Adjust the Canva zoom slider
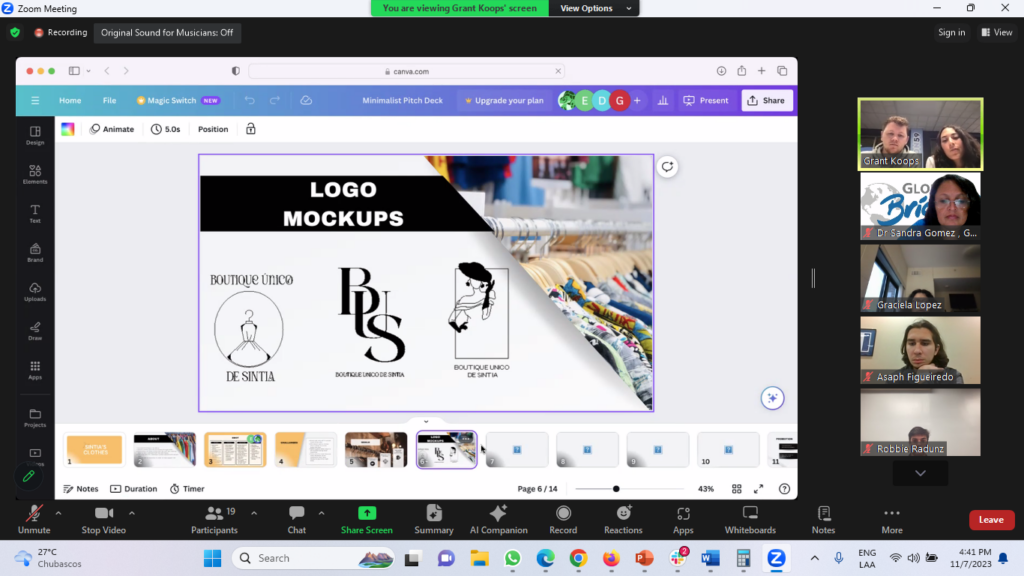This screenshot has width=1024, height=576. [616, 489]
